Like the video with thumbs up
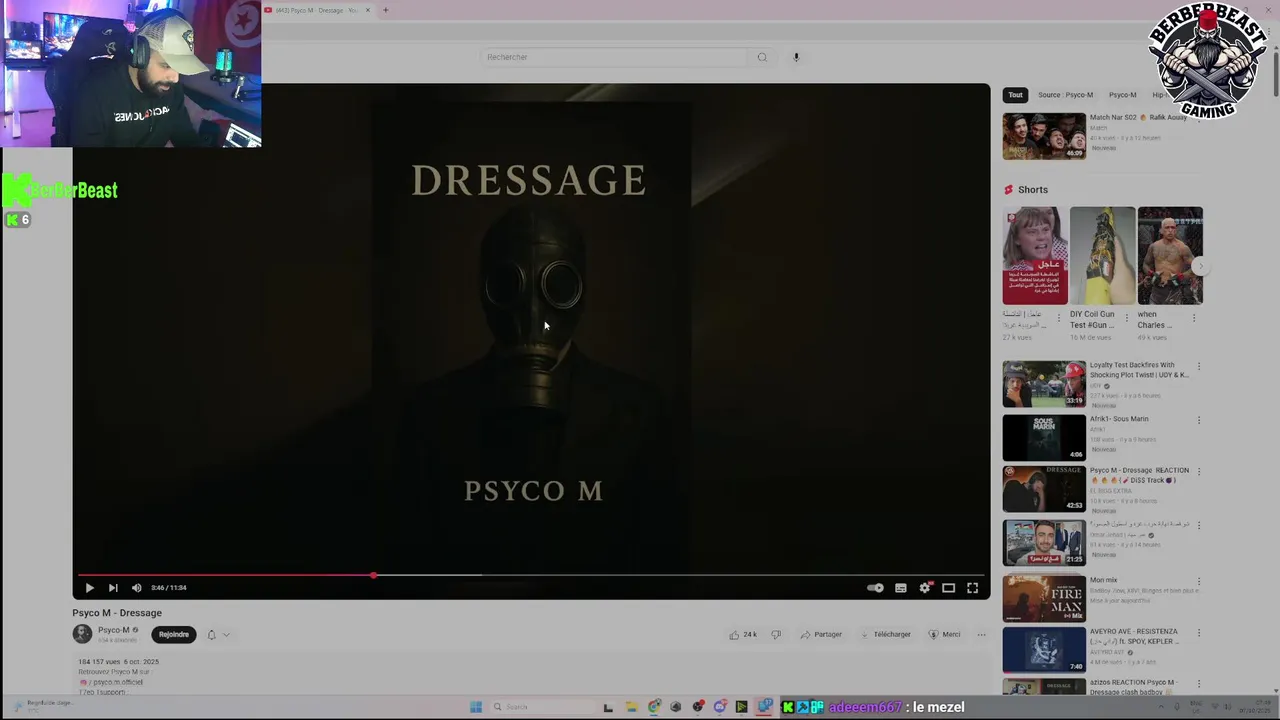Screen dimensions: 1280x720 coord(742,634)
